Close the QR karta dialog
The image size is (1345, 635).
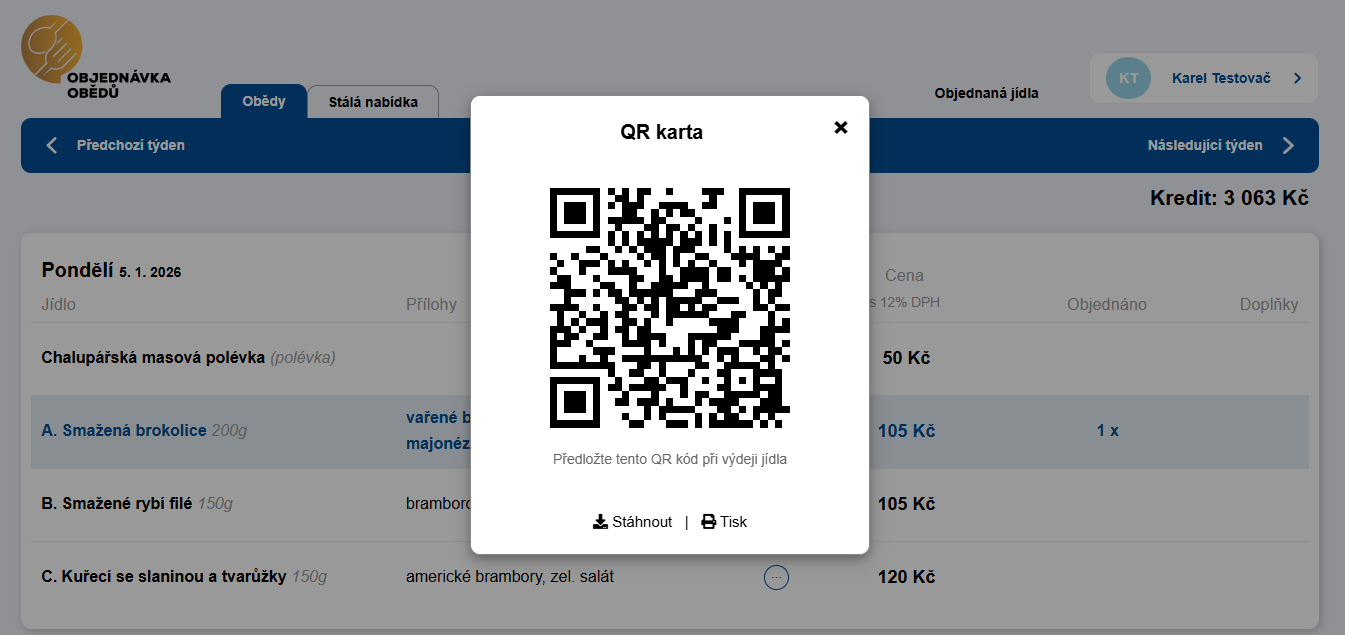[841, 128]
